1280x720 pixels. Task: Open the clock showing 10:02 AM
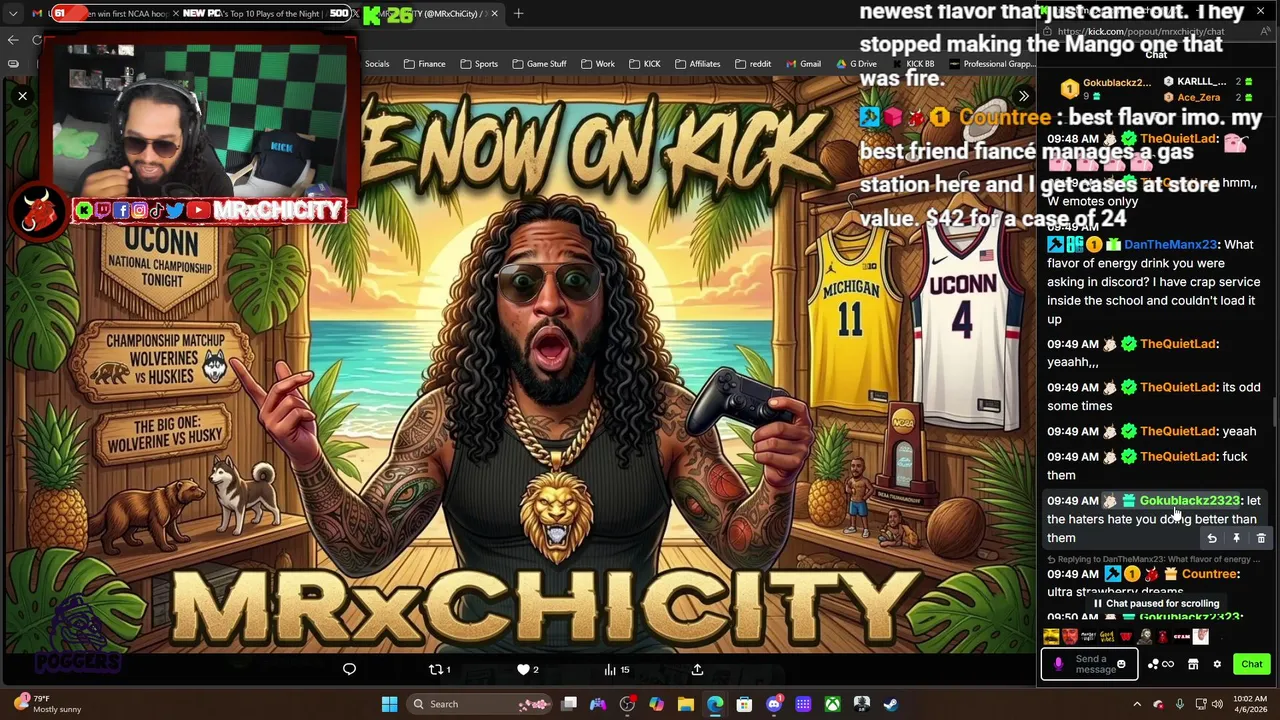[1252, 704]
